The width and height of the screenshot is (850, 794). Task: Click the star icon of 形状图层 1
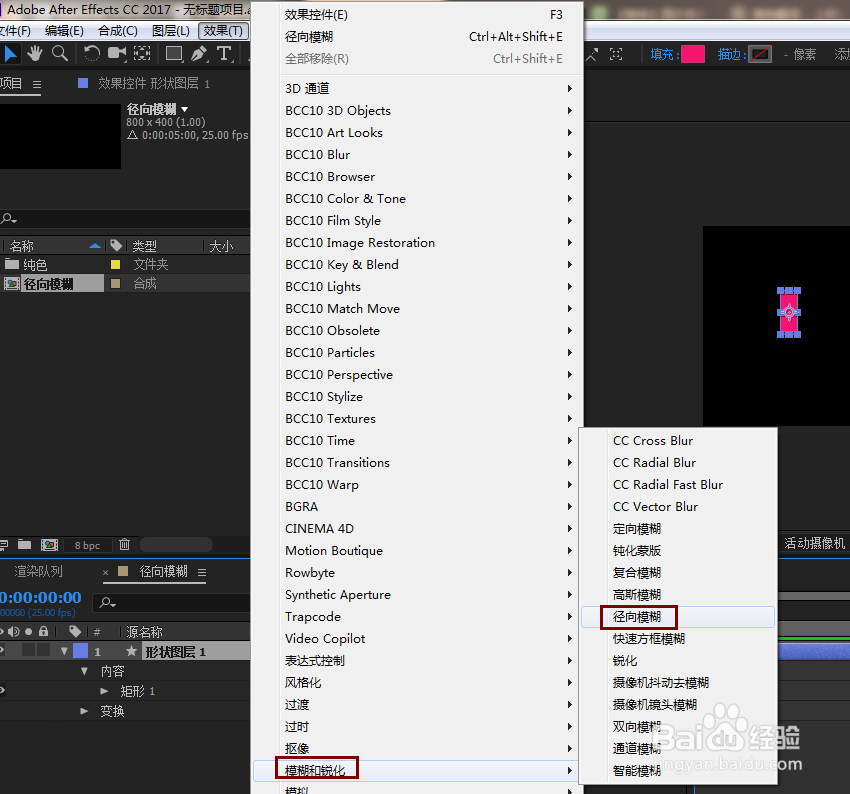click(x=131, y=651)
